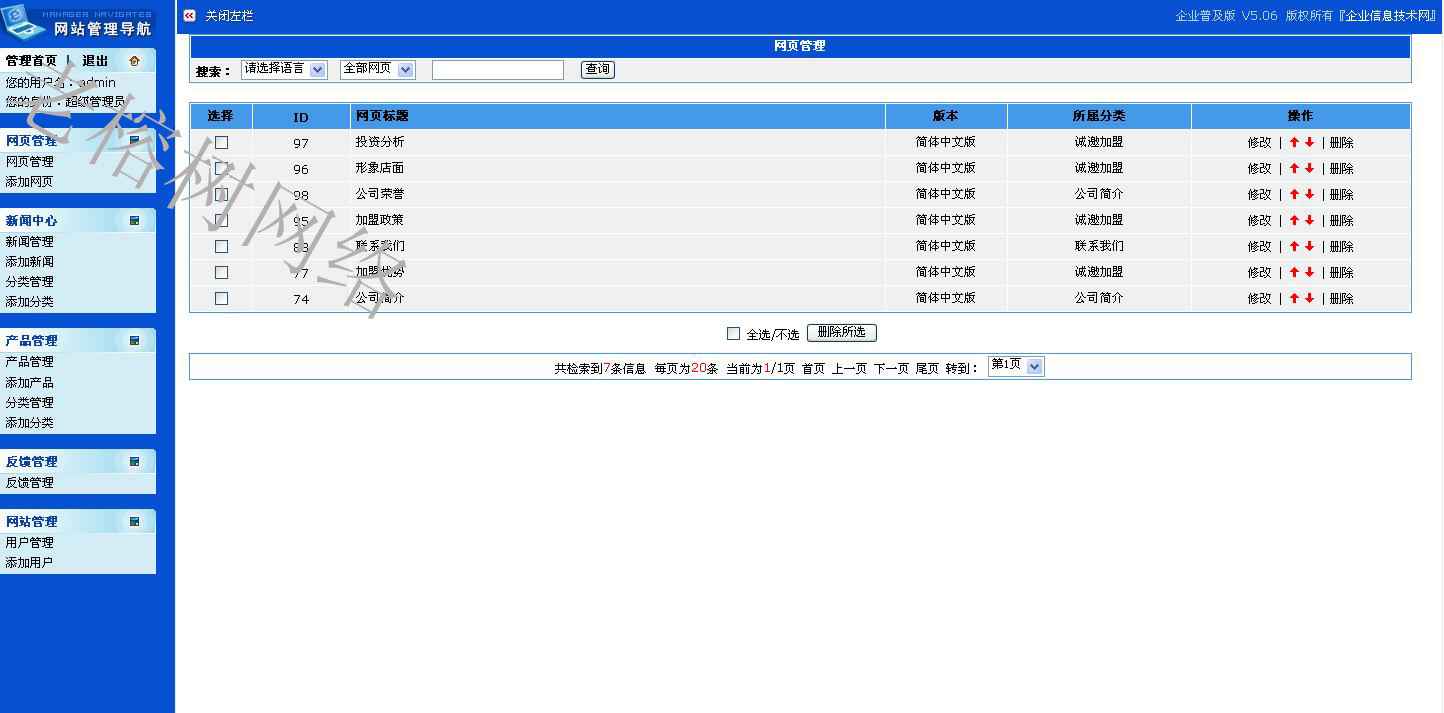The height and width of the screenshot is (713, 1444).
Task: Collapse the 网页管理 section icon in sidebar
Action: point(134,140)
